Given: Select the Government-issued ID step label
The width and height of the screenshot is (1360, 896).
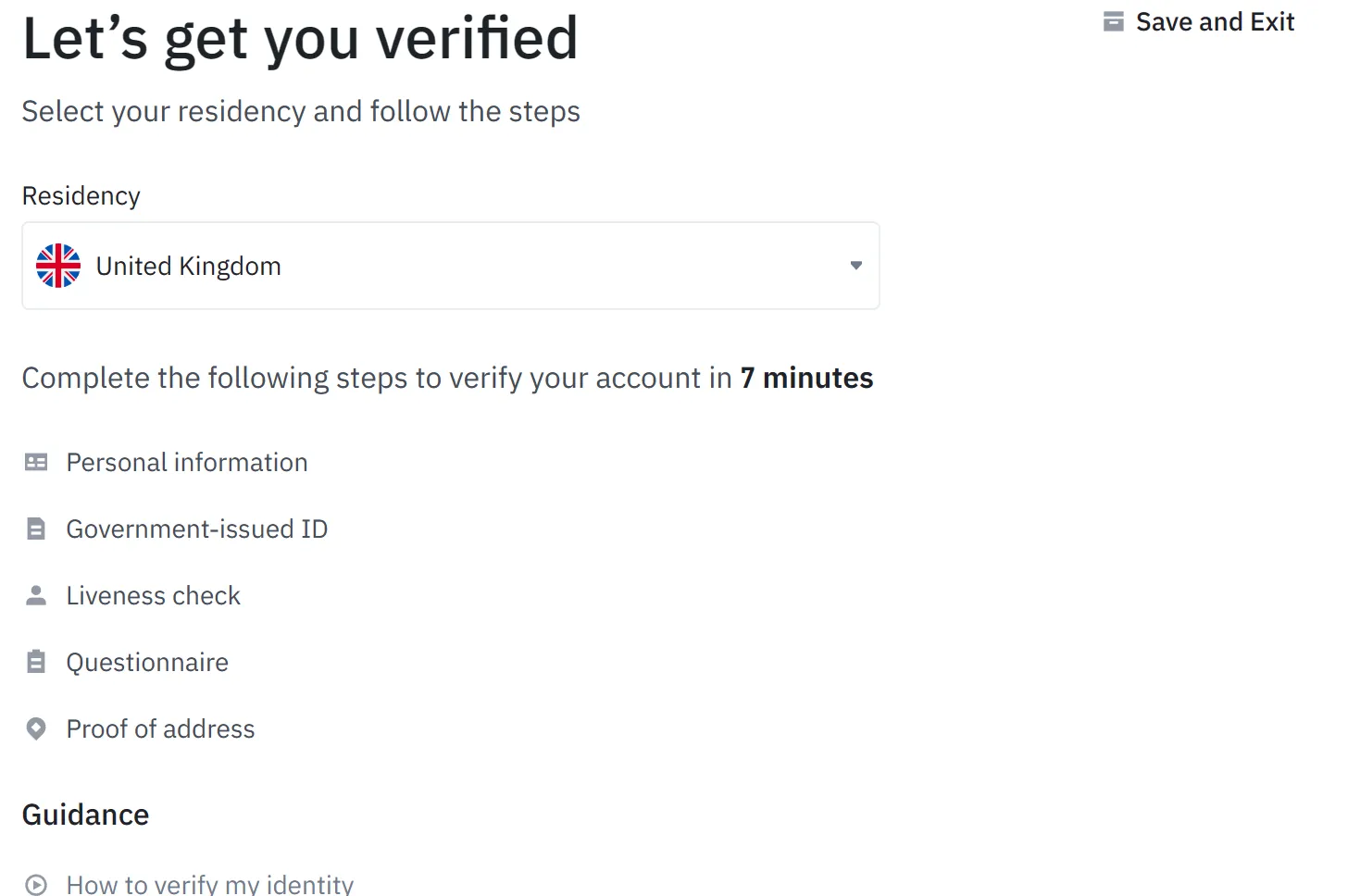Looking at the screenshot, I should 197,529.
